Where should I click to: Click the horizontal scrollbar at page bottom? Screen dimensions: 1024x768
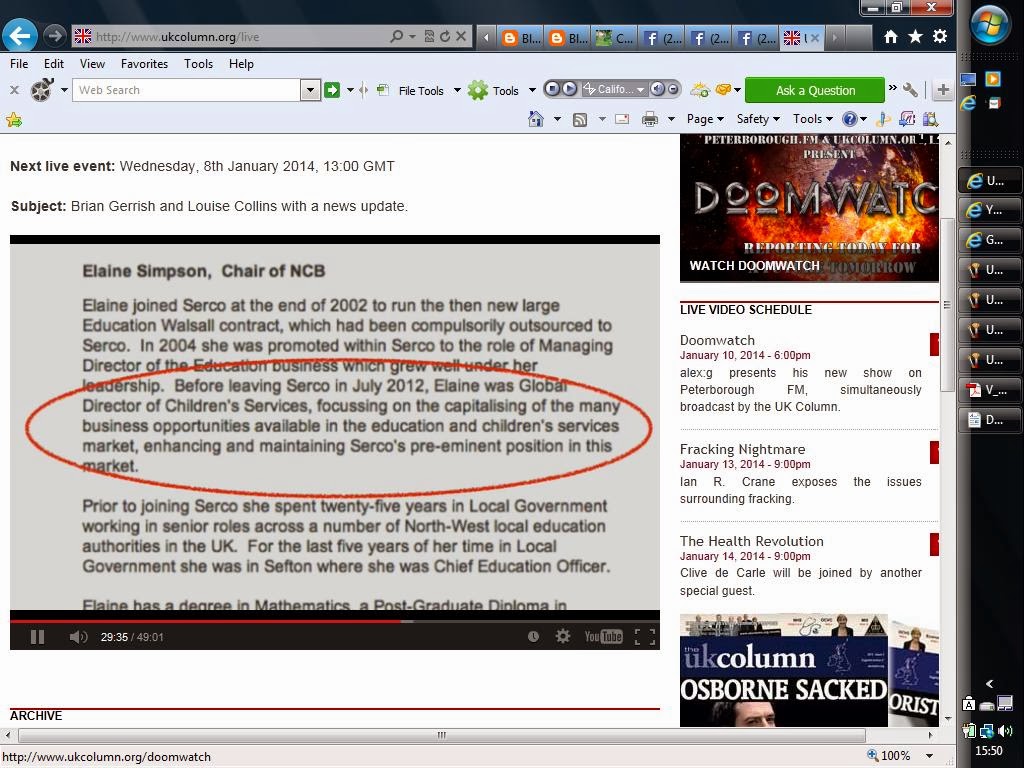pos(441,735)
